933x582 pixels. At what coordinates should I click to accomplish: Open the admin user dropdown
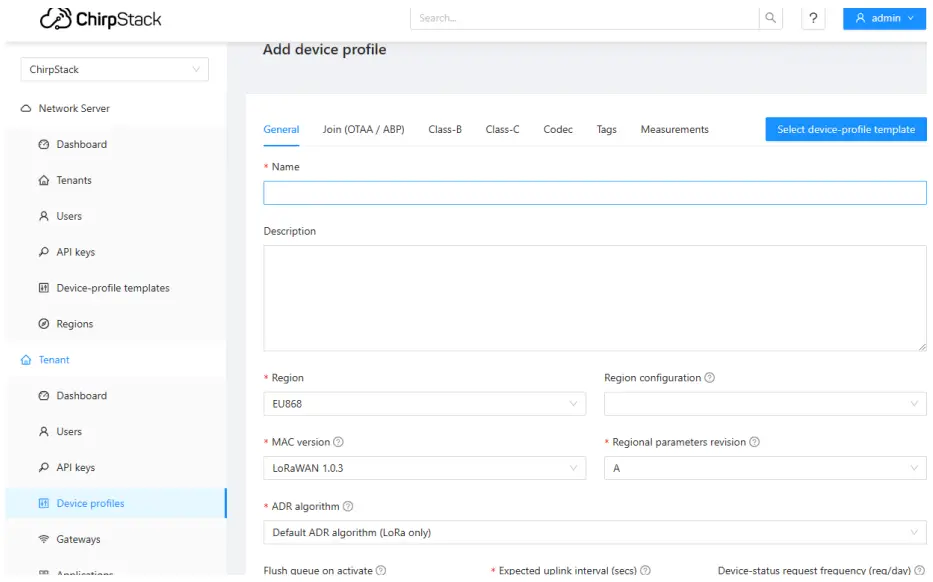coord(884,18)
